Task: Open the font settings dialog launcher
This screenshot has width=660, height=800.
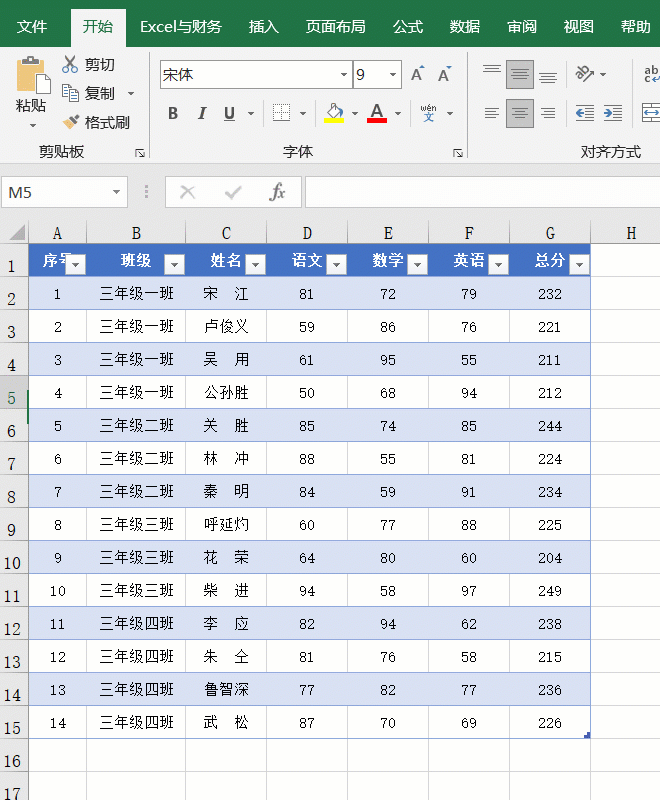Action: (x=458, y=153)
